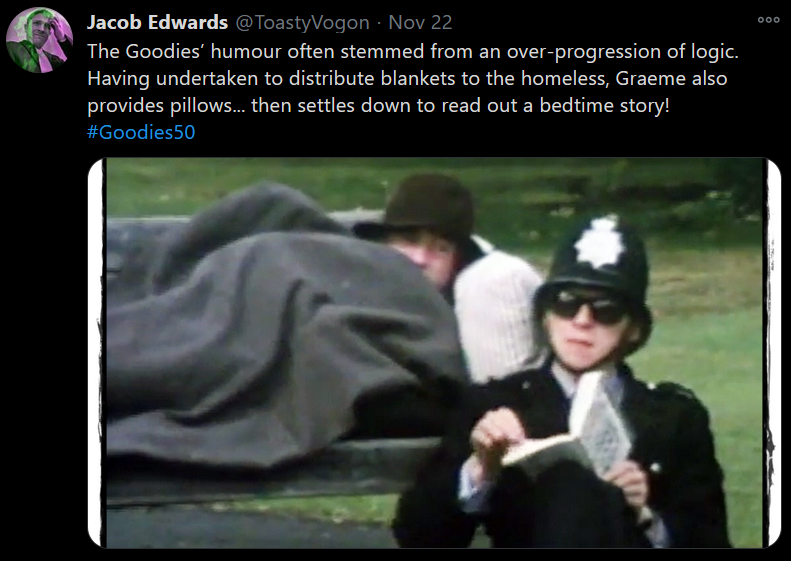The height and width of the screenshot is (561, 791).
Task: Click the white pillow in the photo
Action: point(497,314)
